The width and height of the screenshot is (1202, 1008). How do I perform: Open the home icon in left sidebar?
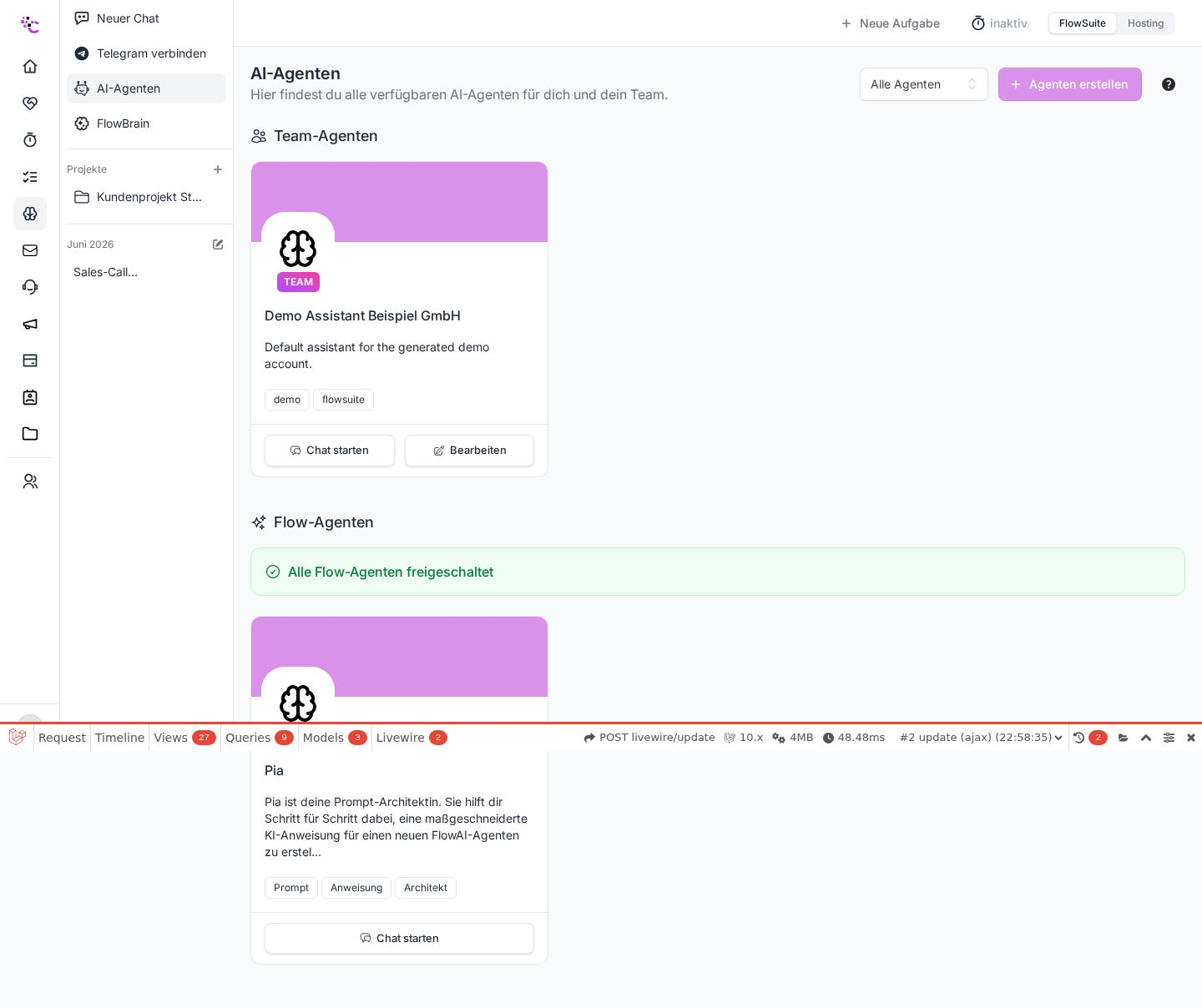(30, 67)
